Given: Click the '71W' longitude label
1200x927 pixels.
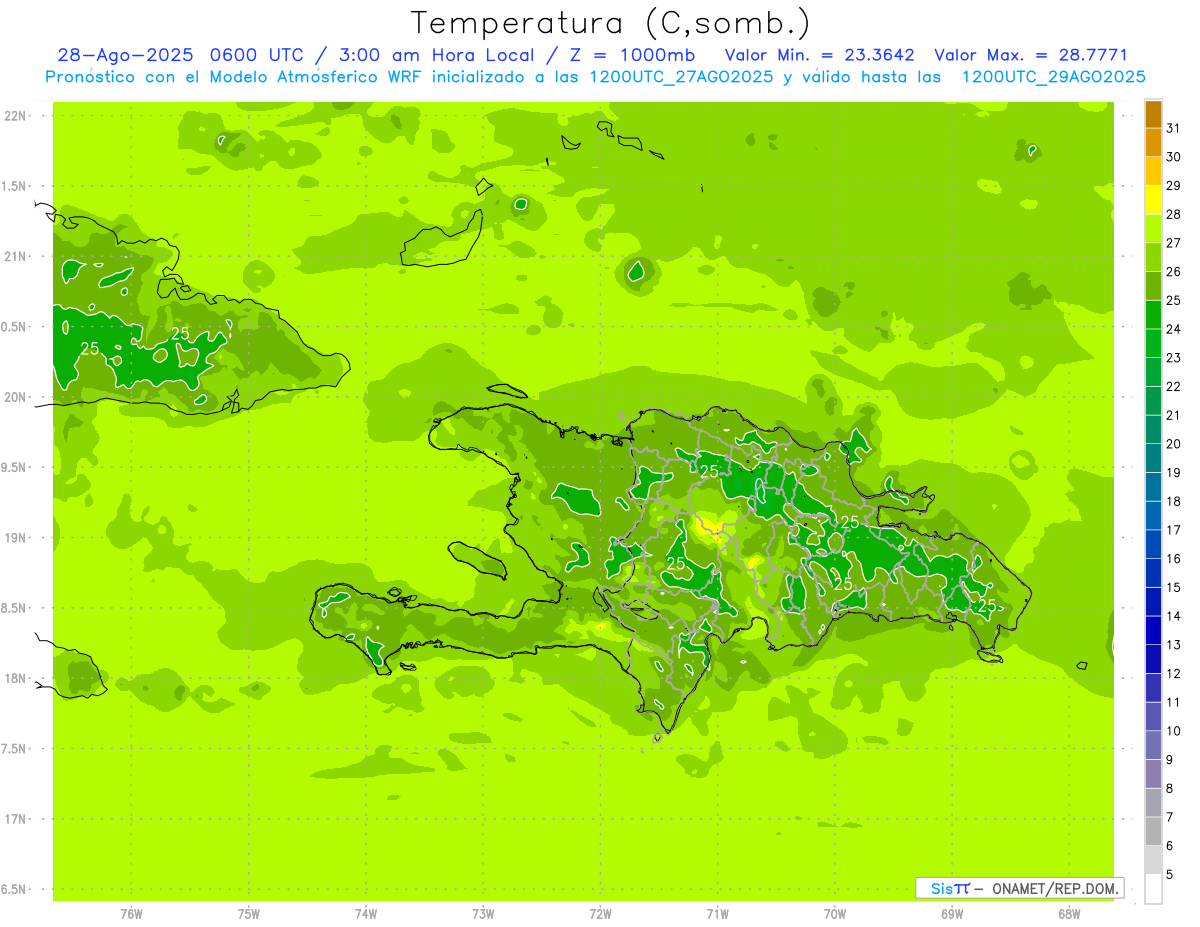Looking at the screenshot, I should pyautogui.click(x=717, y=914).
